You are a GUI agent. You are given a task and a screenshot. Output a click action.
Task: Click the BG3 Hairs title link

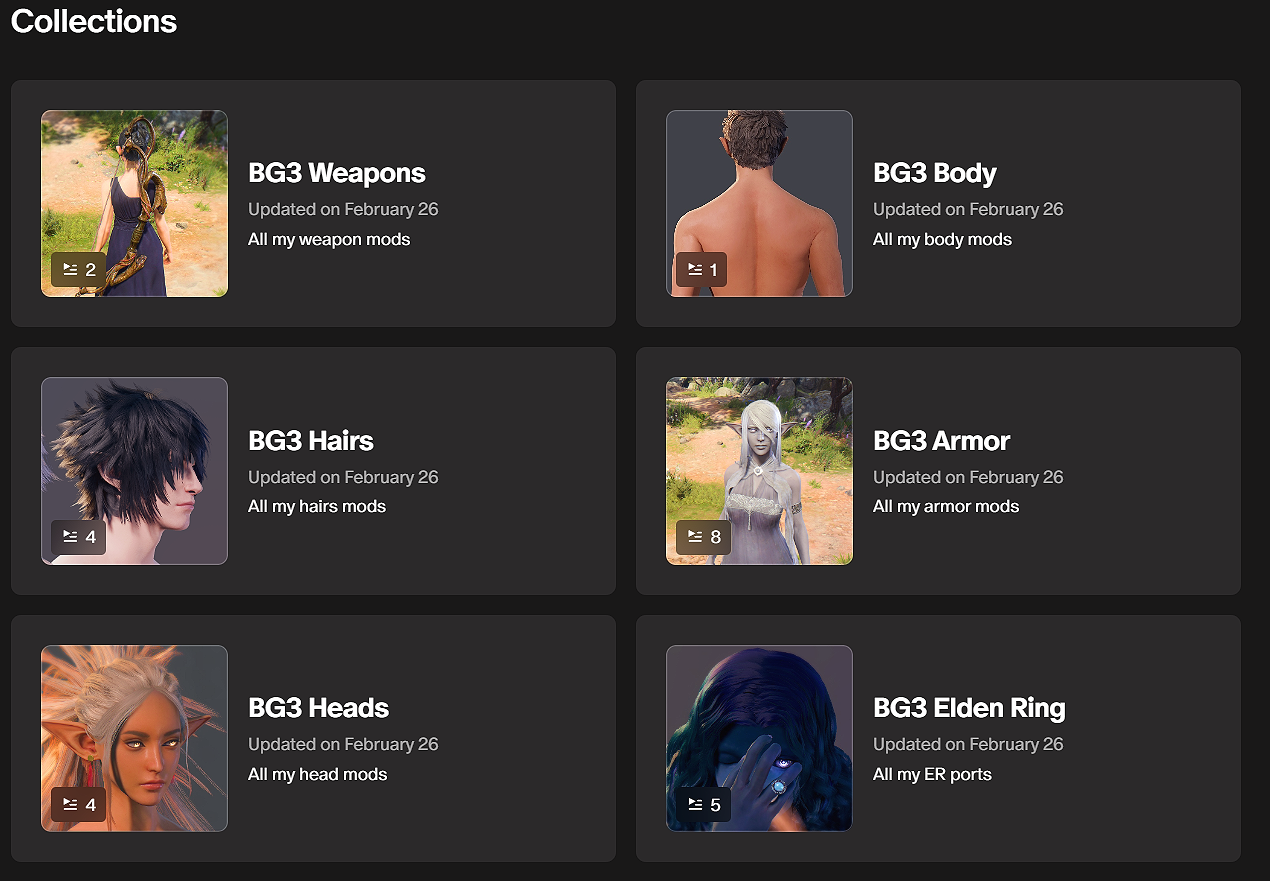click(x=311, y=441)
